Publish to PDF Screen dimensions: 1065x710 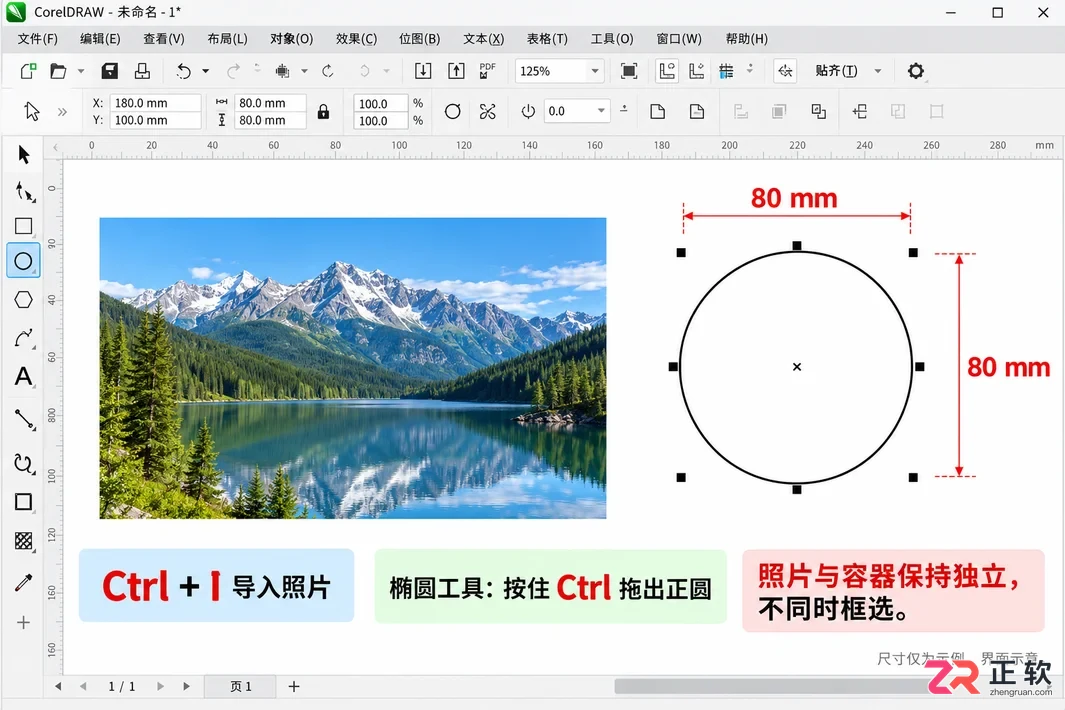pyautogui.click(x=487, y=71)
